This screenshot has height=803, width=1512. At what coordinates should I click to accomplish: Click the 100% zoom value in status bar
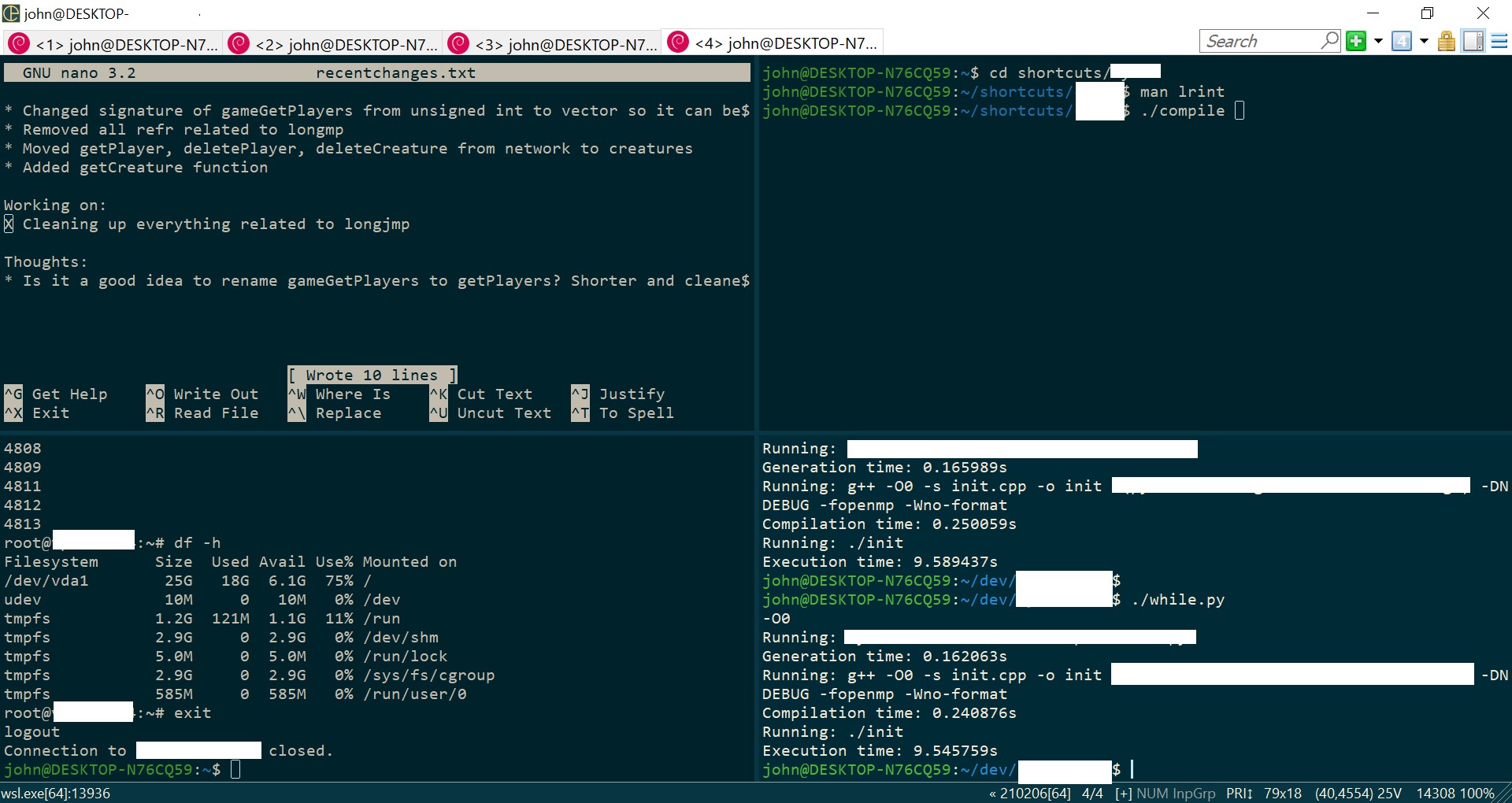point(1477,794)
